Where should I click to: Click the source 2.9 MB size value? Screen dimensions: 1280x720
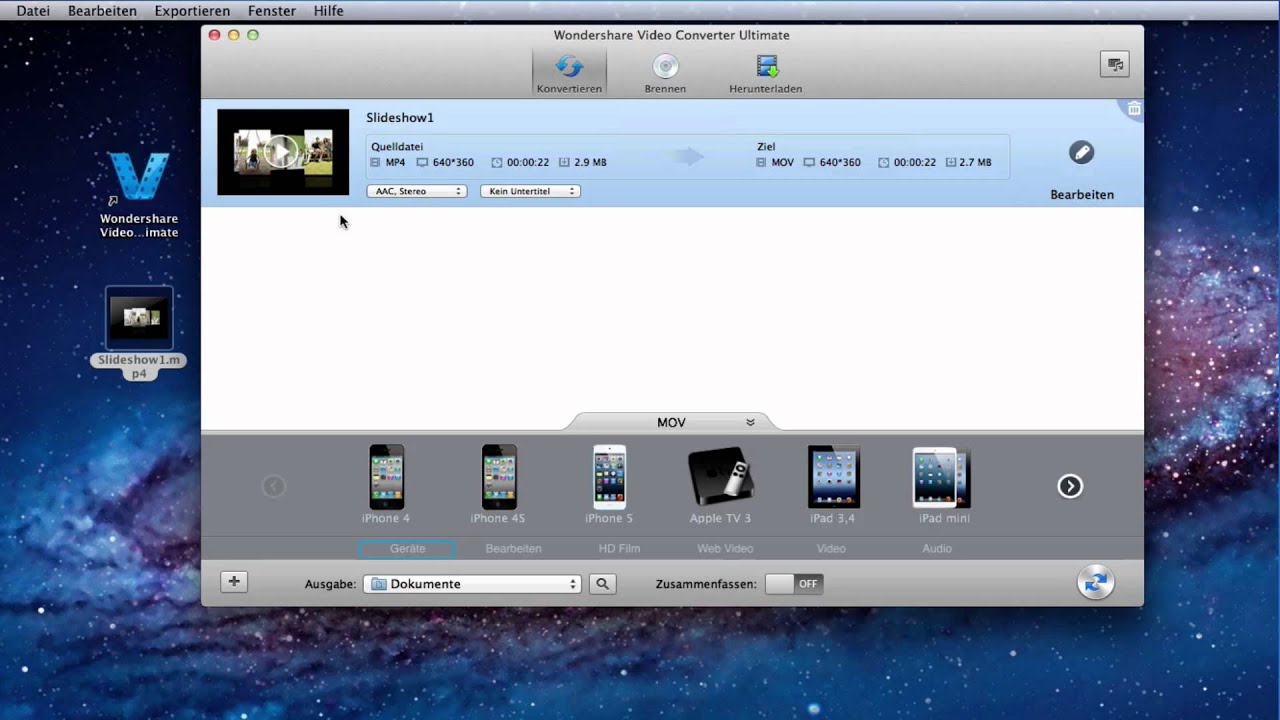click(x=590, y=162)
